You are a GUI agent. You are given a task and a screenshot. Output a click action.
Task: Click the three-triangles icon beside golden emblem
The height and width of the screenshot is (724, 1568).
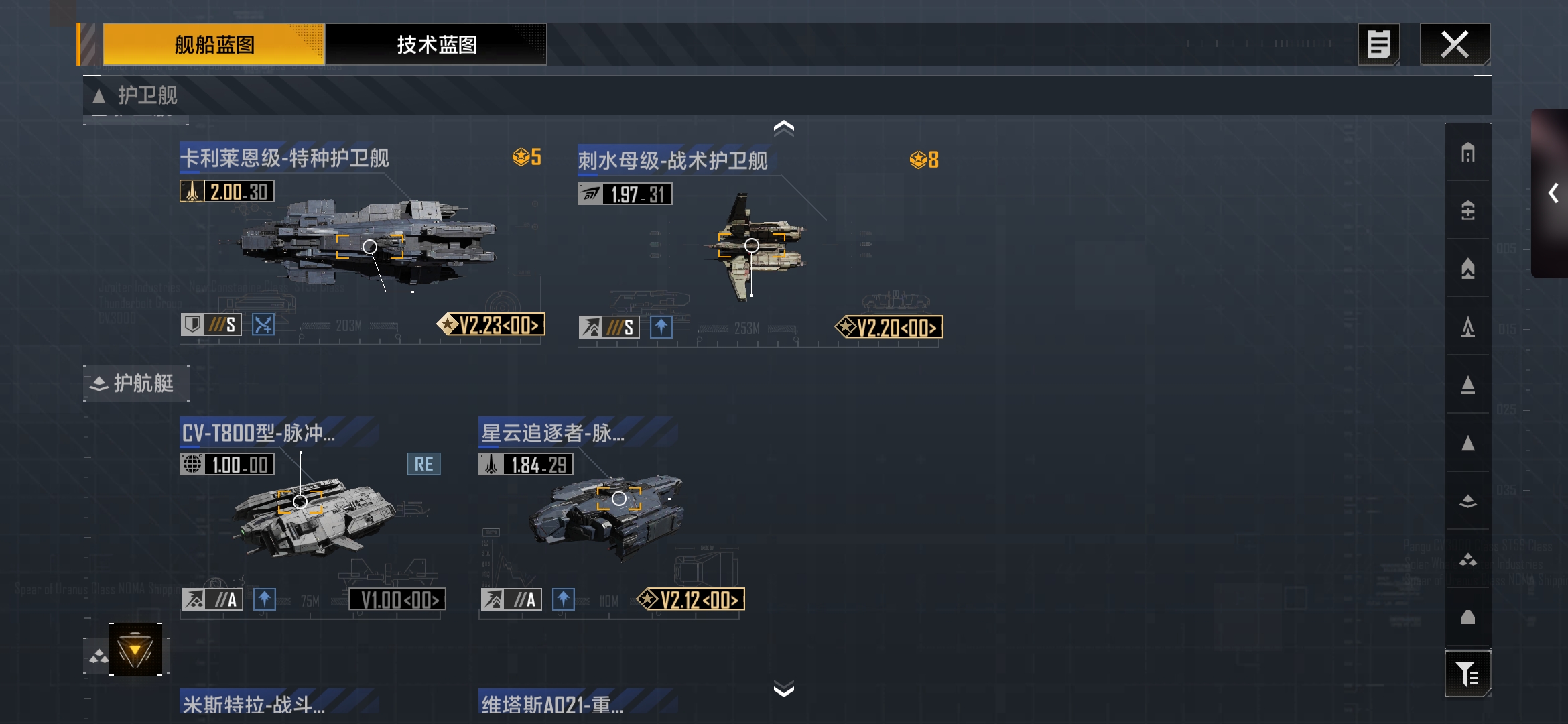pos(99,656)
